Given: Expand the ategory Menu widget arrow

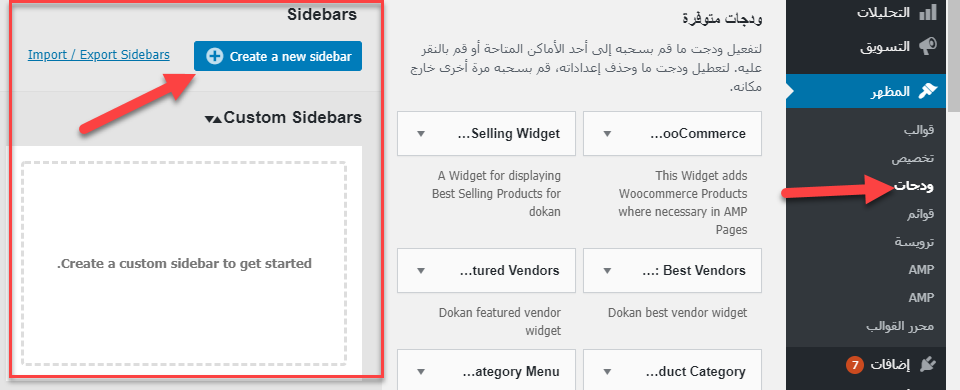Looking at the screenshot, I should coord(421,372).
